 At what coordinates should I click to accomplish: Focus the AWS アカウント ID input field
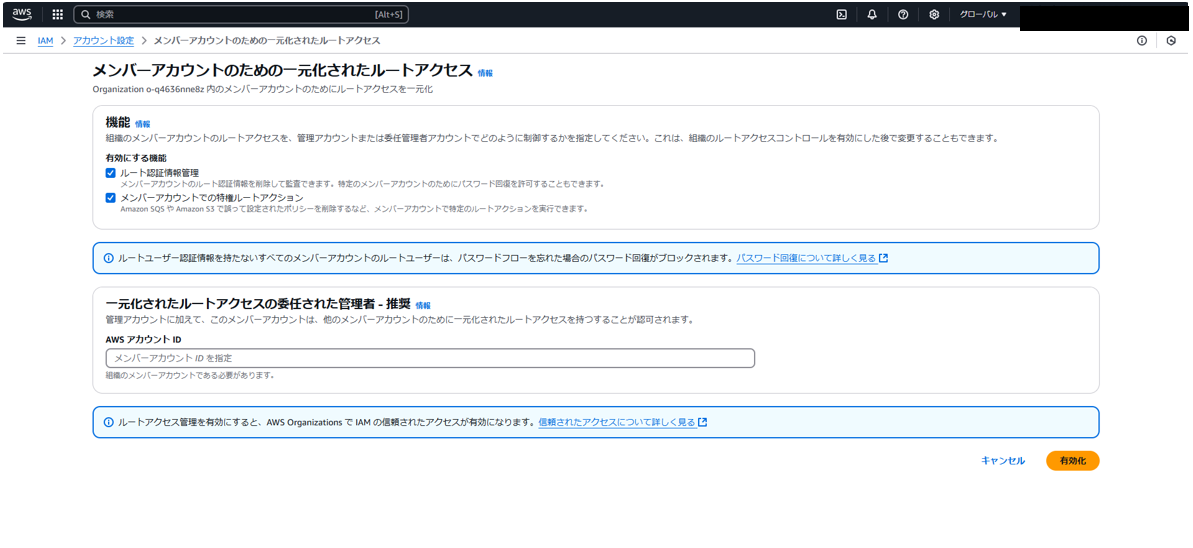click(x=431, y=358)
